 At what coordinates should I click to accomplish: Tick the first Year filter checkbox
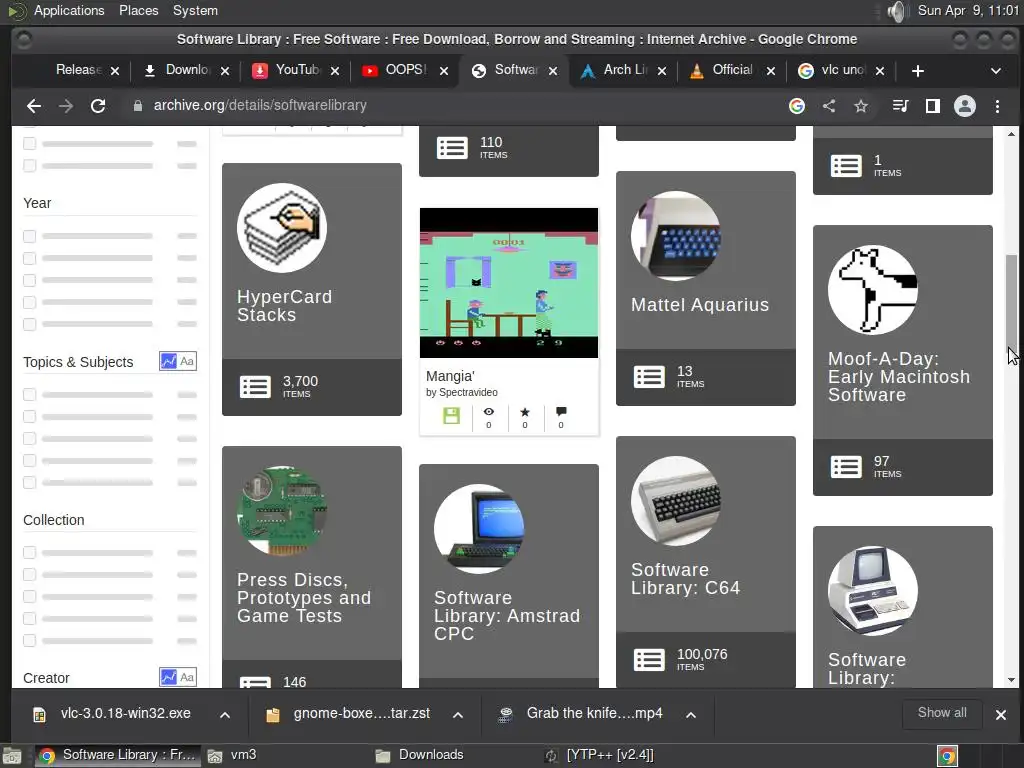(29, 236)
